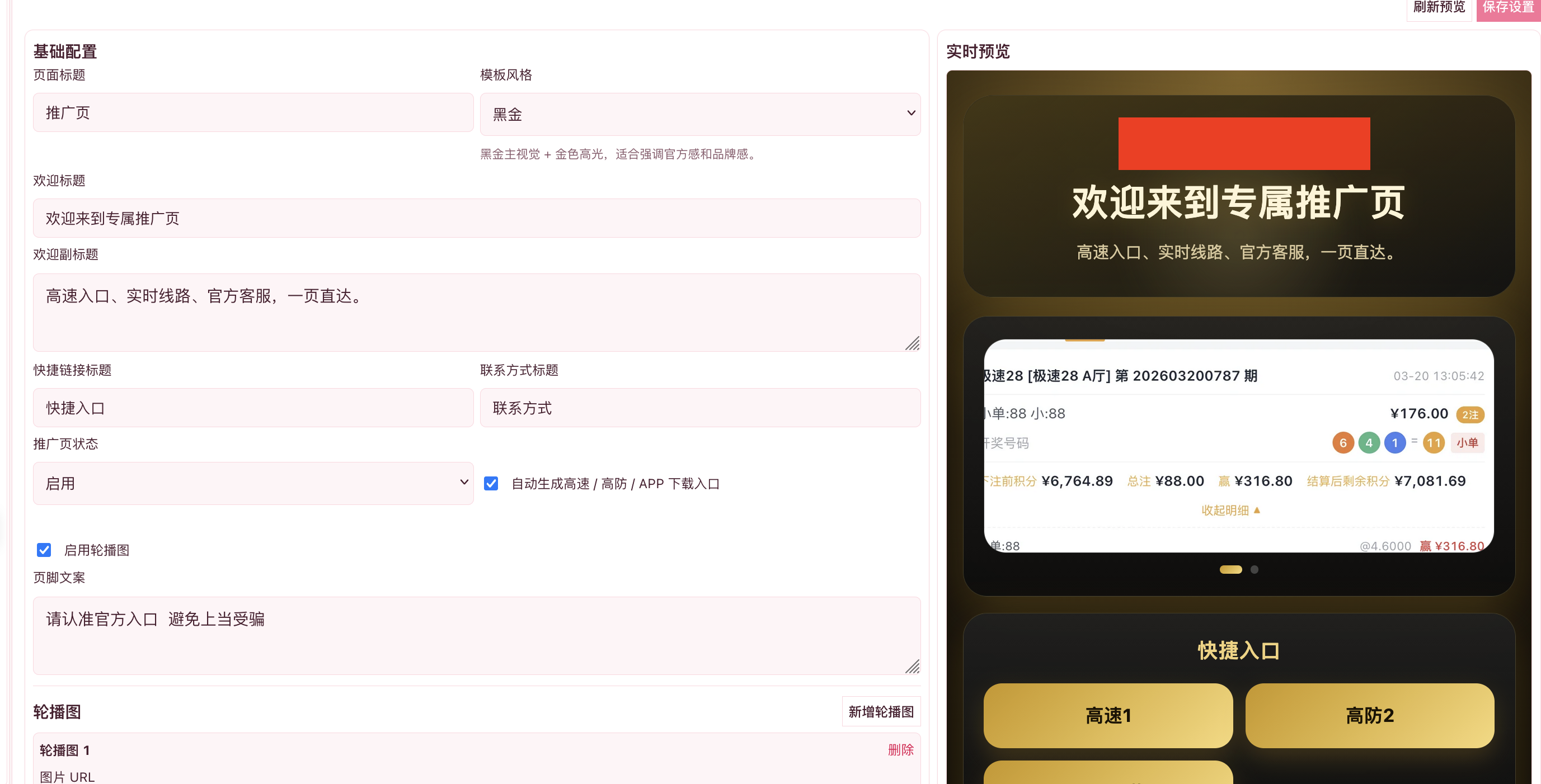The width and height of the screenshot is (1541, 784).
Task: Open the 推广页状态 dropdown showing 启用
Action: tap(253, 483)
